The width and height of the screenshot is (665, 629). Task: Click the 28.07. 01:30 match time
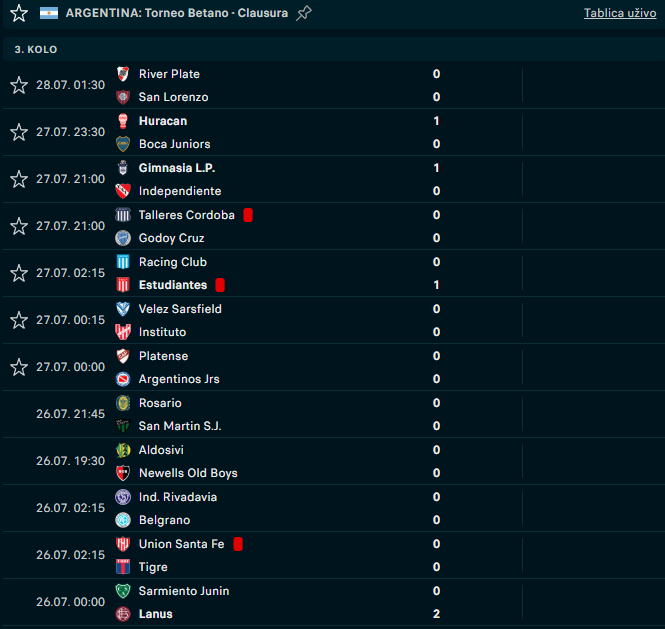(x=70, y=85)
